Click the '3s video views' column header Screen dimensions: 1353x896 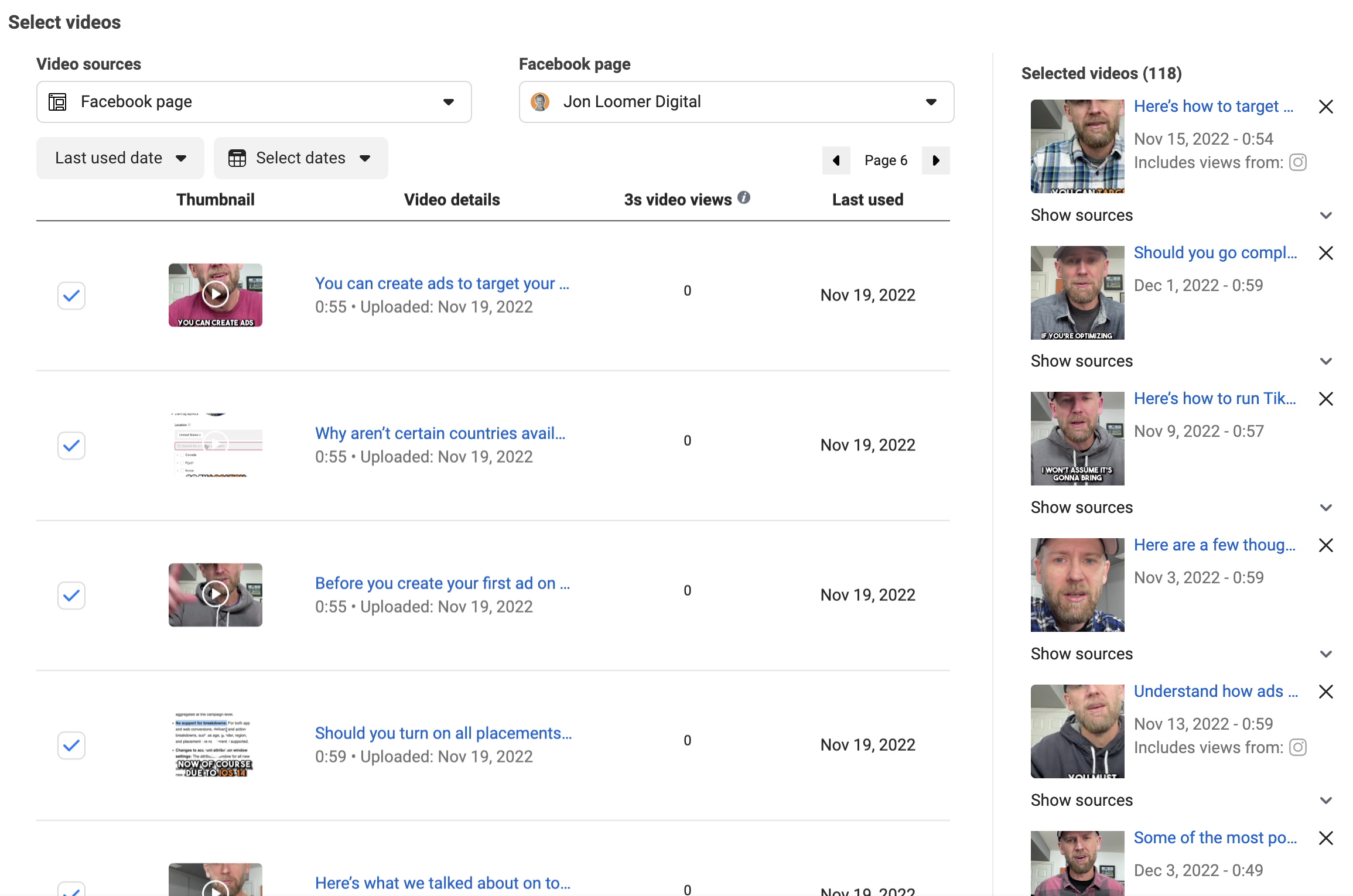678,200
